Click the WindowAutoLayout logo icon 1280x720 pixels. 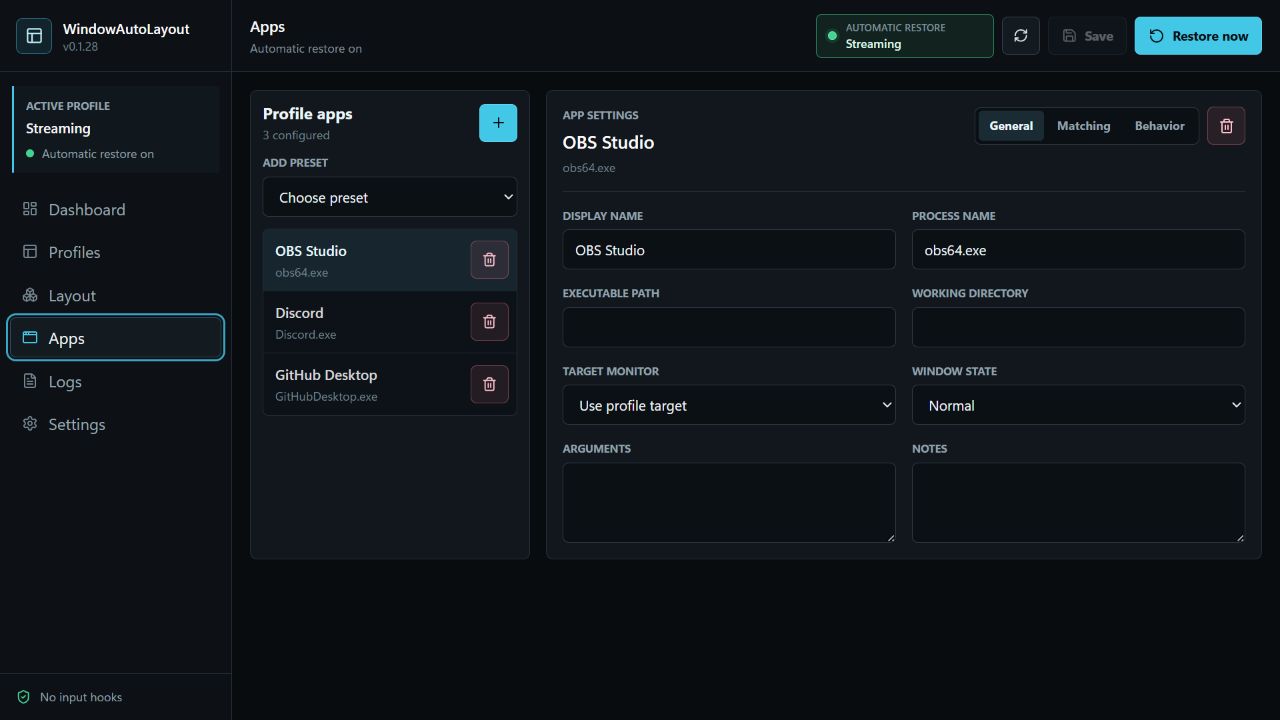(34, 36)
